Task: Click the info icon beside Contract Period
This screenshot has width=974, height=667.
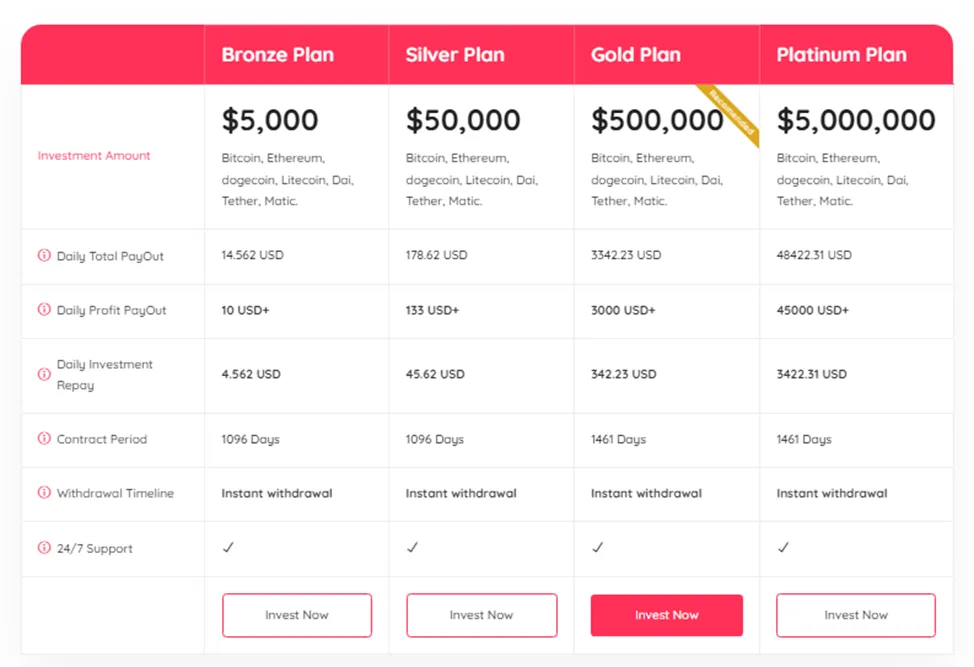Action: [x=44, y=438]
